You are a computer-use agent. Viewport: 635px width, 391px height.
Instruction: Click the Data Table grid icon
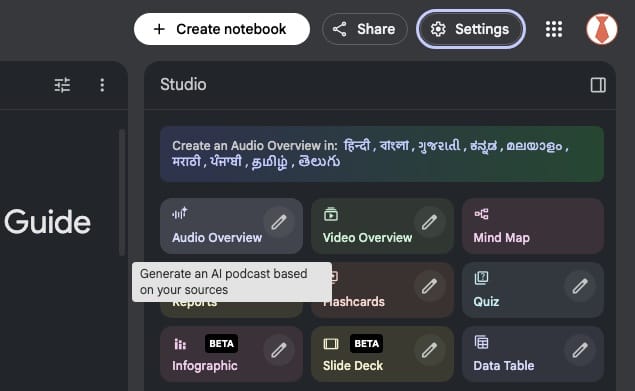pyautogui.click(x=481, y=342)
